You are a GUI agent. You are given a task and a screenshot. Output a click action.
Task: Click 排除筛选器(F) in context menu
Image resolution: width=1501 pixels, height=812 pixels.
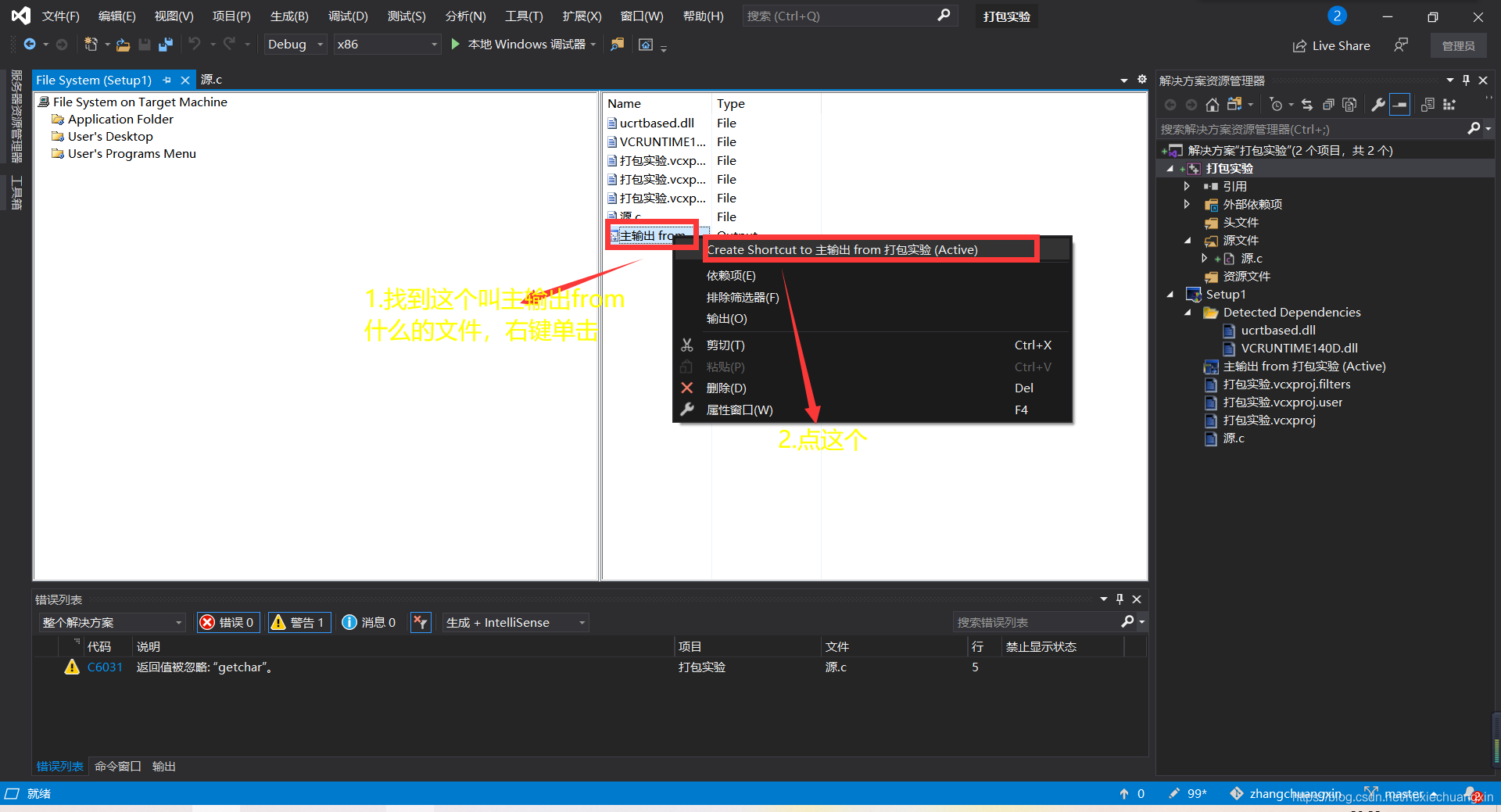click(x=743, y=298)
